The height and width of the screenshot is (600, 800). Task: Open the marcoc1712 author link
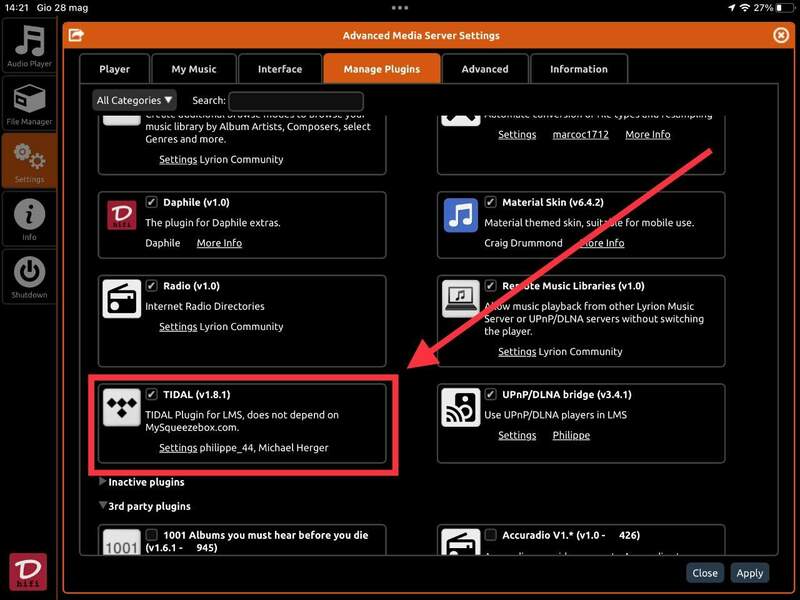[581, 135]
